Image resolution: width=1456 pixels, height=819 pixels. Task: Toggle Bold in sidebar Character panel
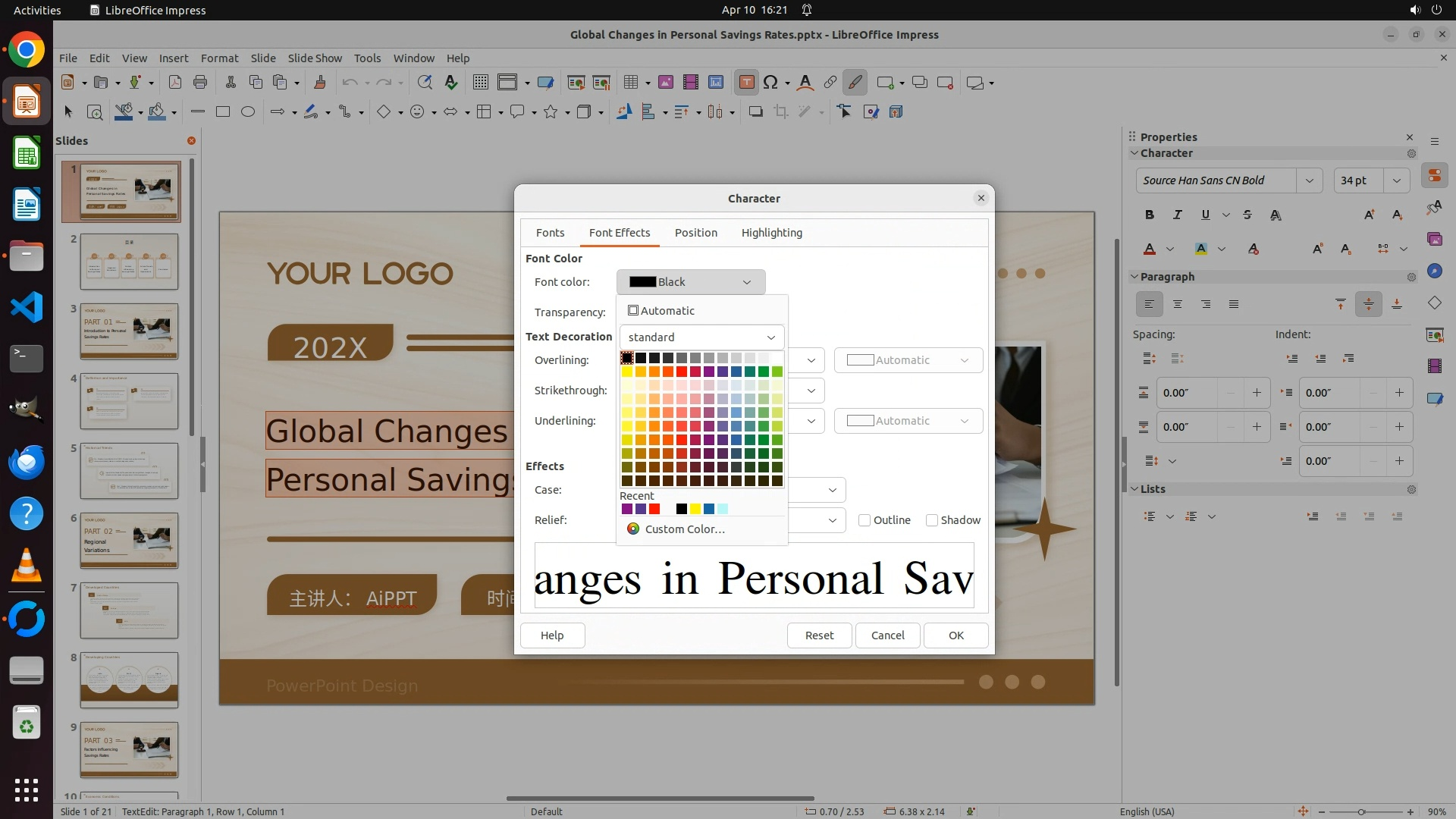[1150, 215]
